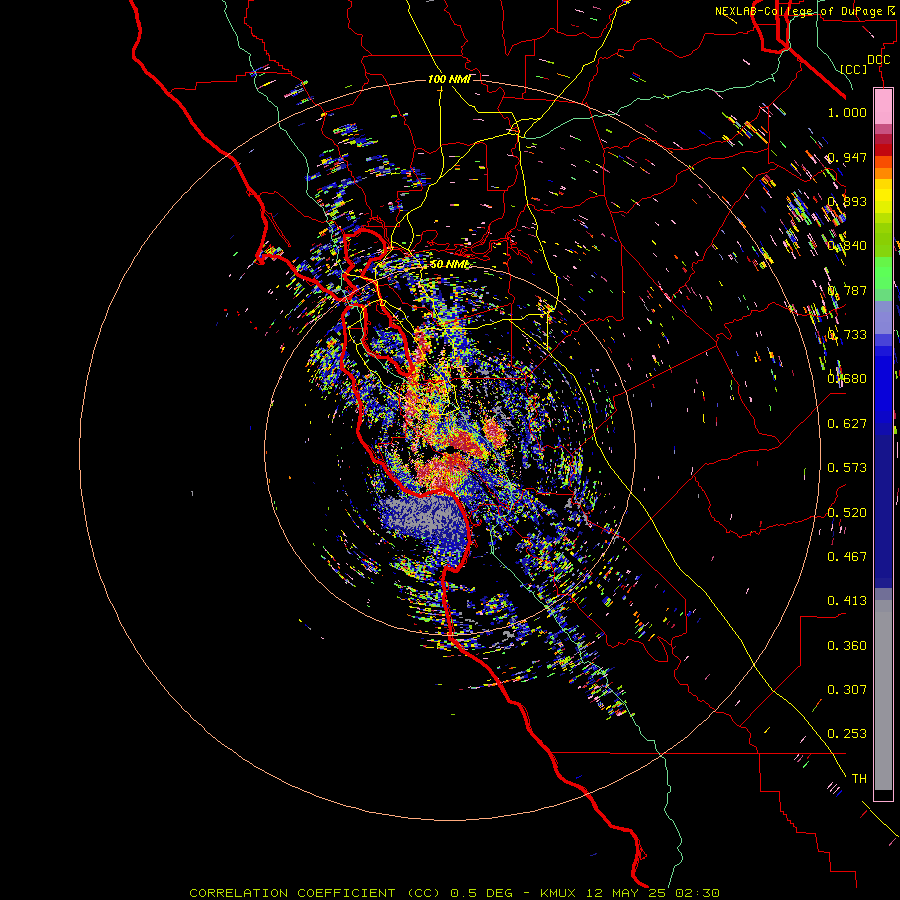Pick the olive green segment of the color bar
Viewport: 900px width, 900px height.
[x=883, y=238]
